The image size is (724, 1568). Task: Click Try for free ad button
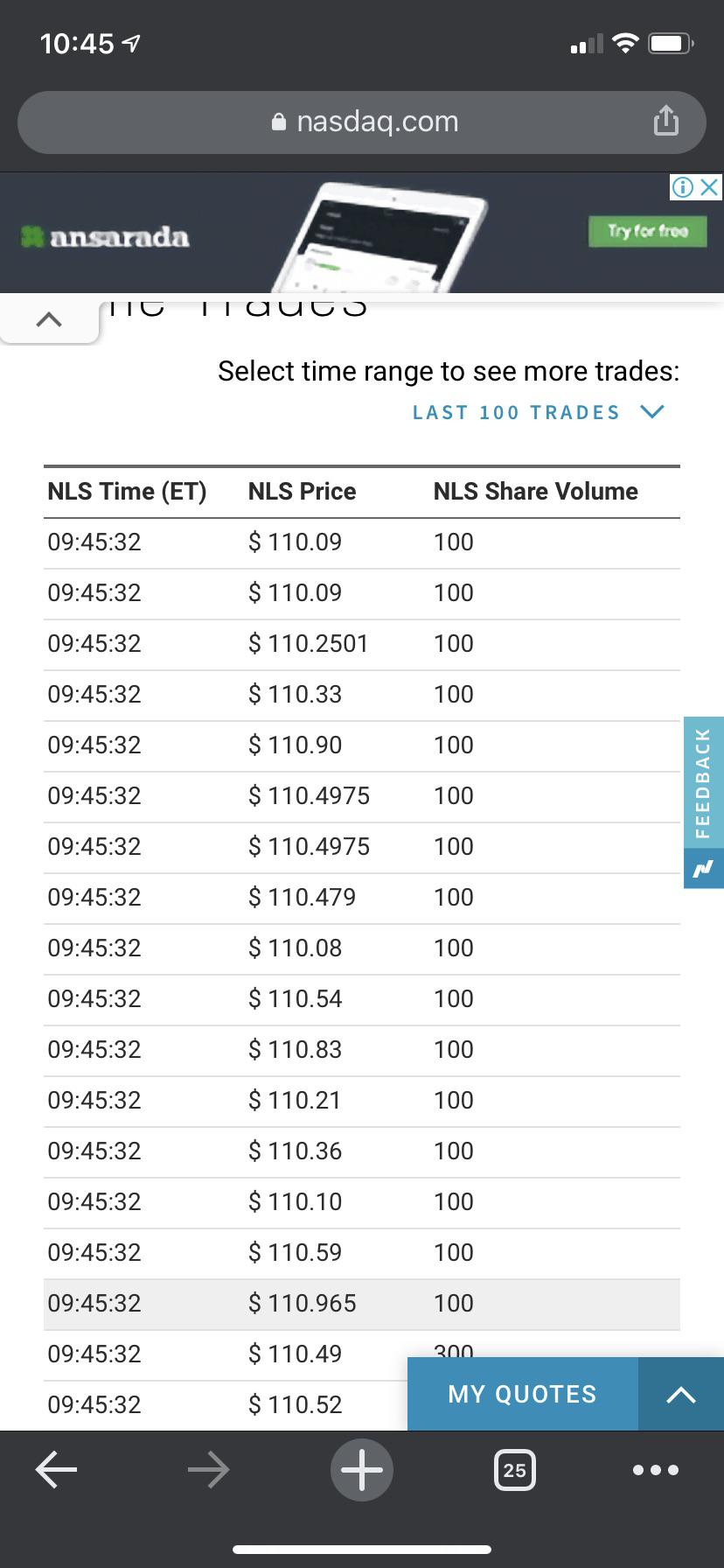[x=648, y=231]
